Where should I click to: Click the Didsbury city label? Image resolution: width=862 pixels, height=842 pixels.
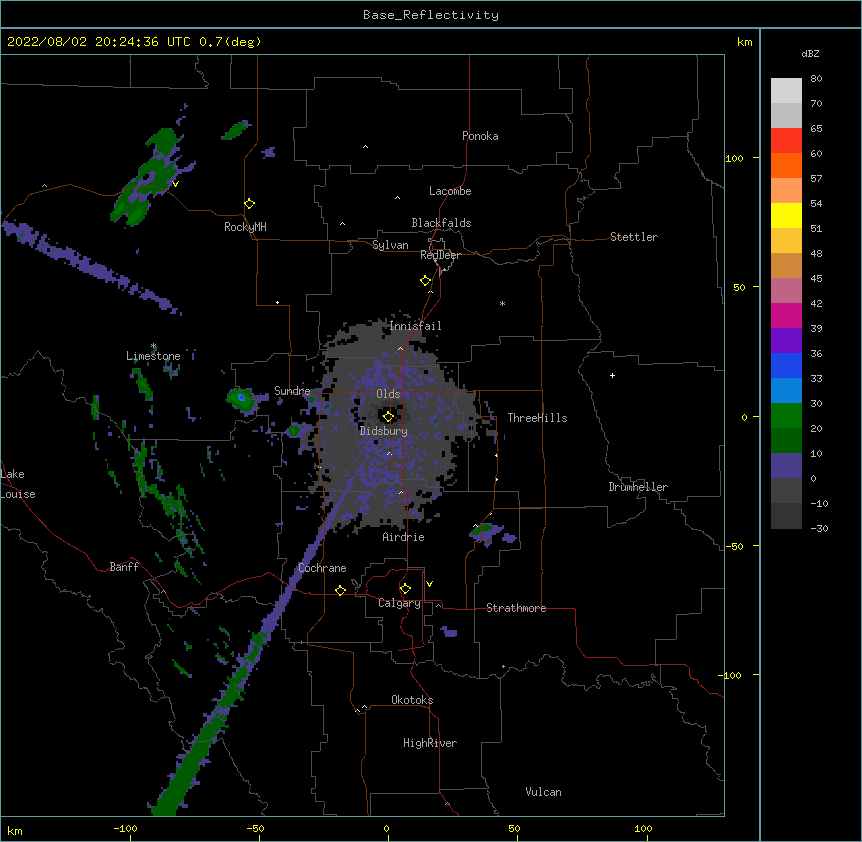(384, 431)
